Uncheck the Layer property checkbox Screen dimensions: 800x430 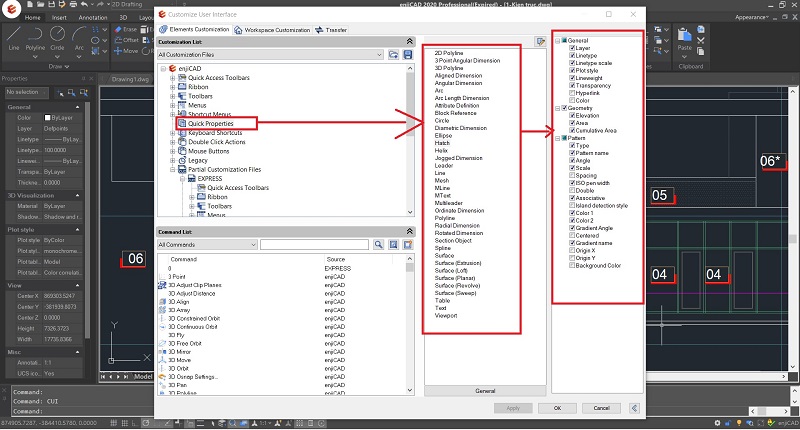(572, 48)
